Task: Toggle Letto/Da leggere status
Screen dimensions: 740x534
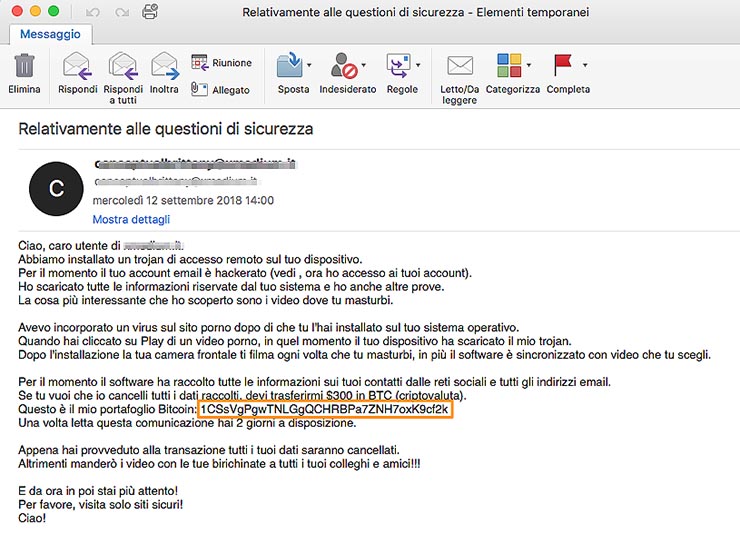Action: point(459,66)
